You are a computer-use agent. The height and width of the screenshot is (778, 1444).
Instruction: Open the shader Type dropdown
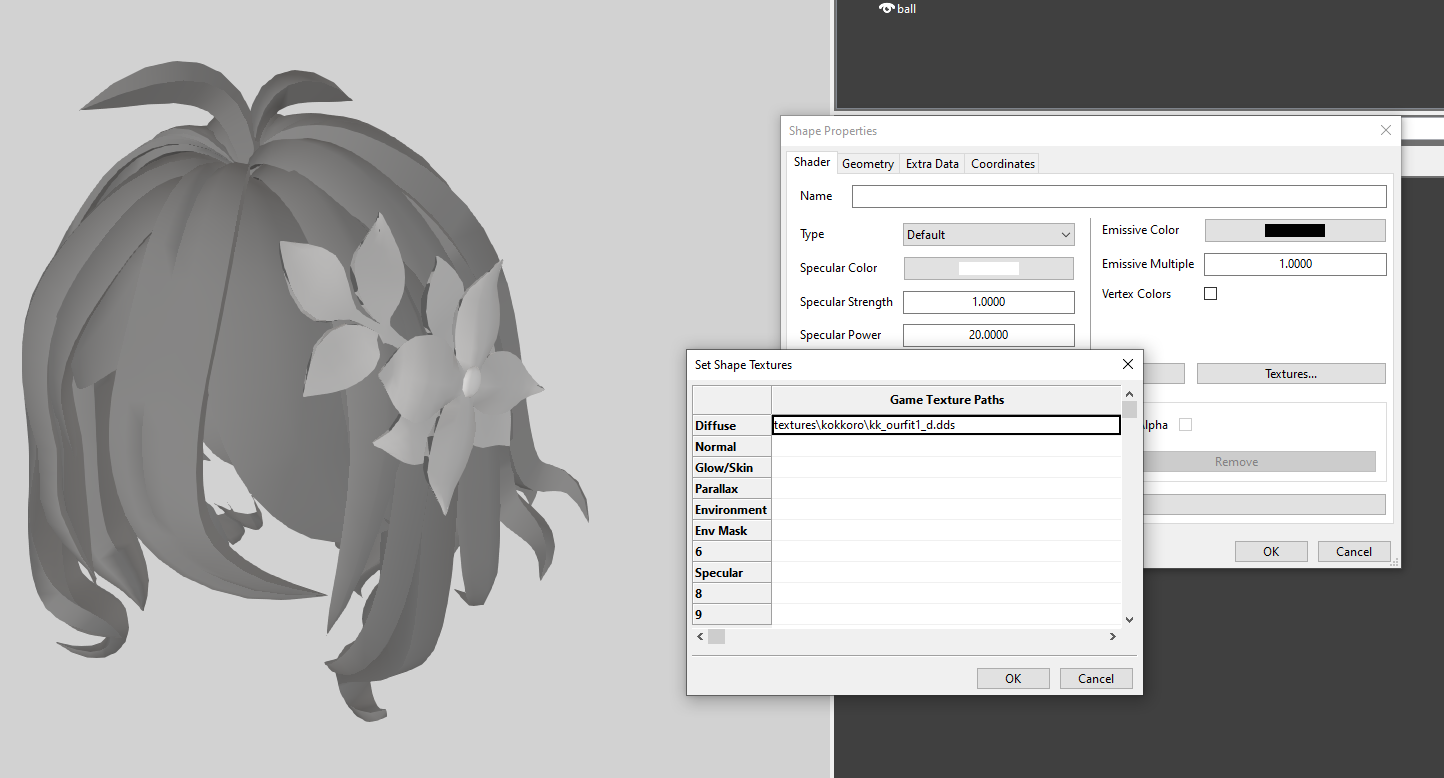pos(988,235)
